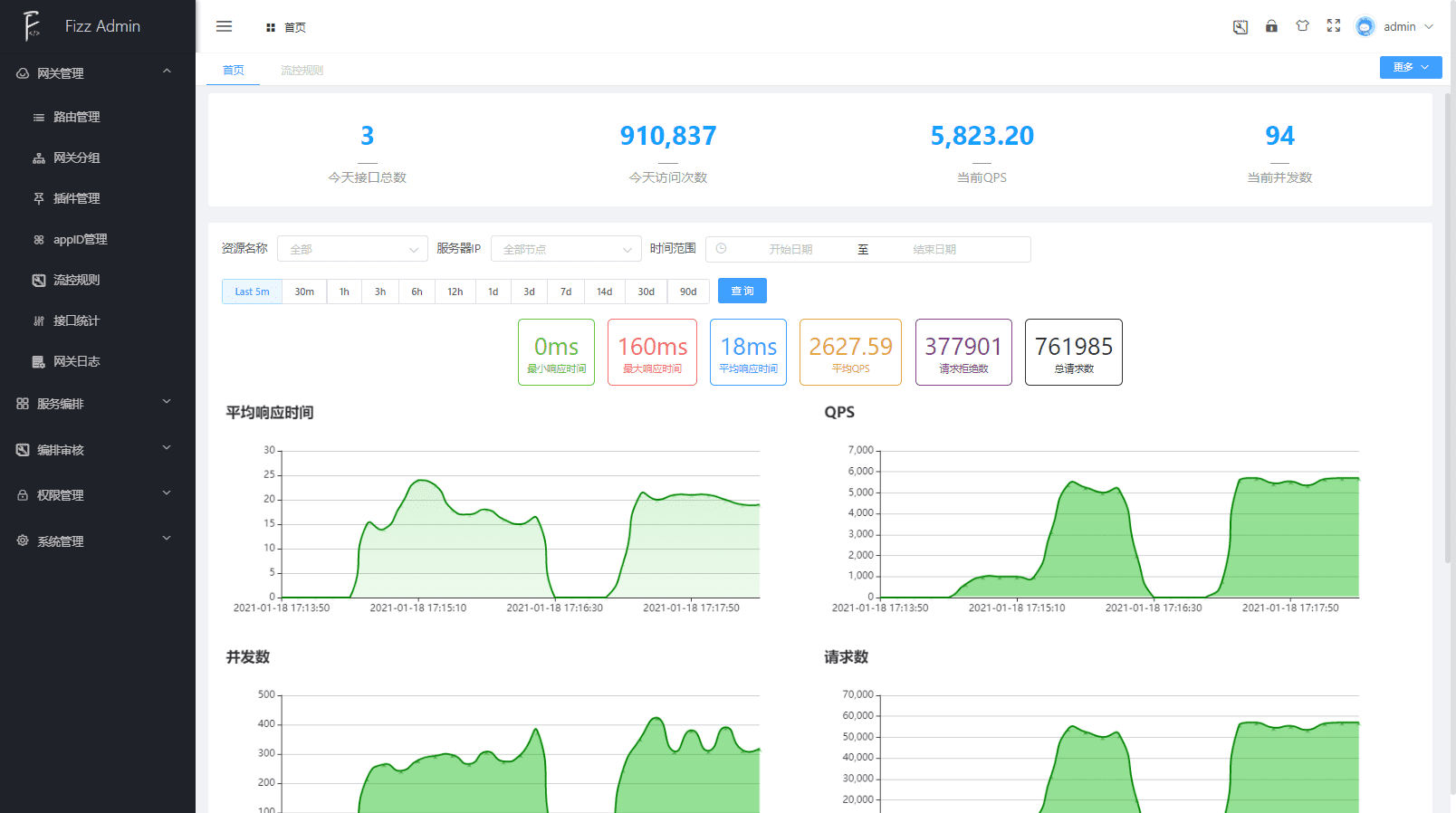This screenshot has height=813, width=1456.
Task: Click the 18ms 平均响应时间 card
Action: 748,352
